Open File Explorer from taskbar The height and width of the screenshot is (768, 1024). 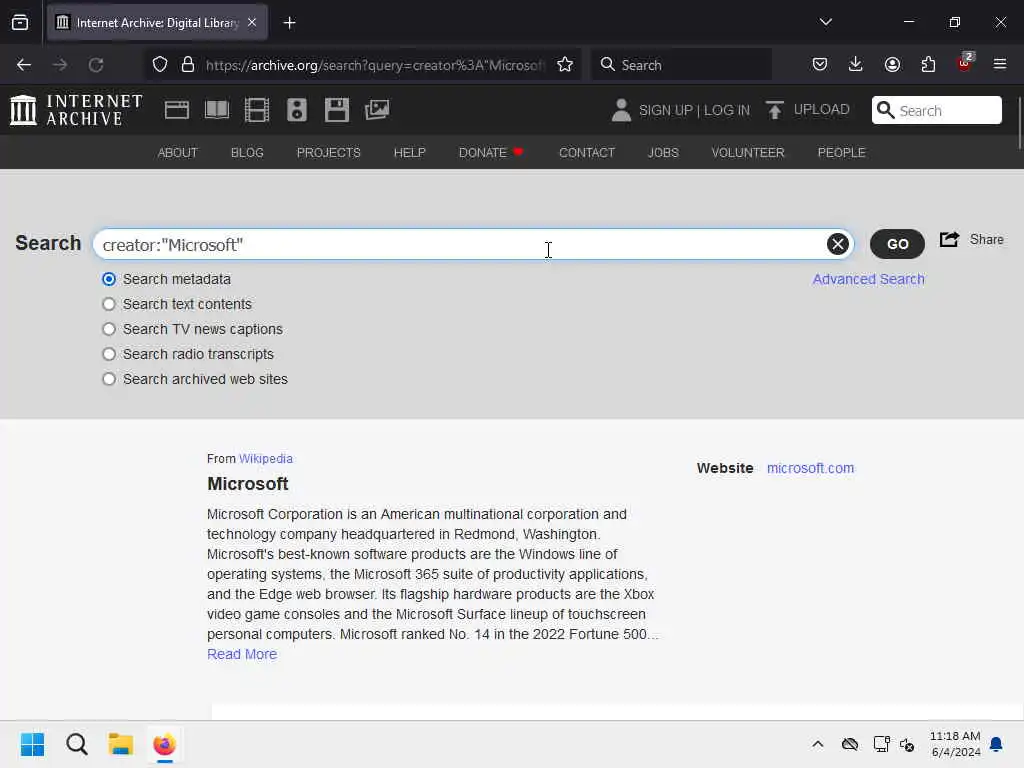point(120,744)
